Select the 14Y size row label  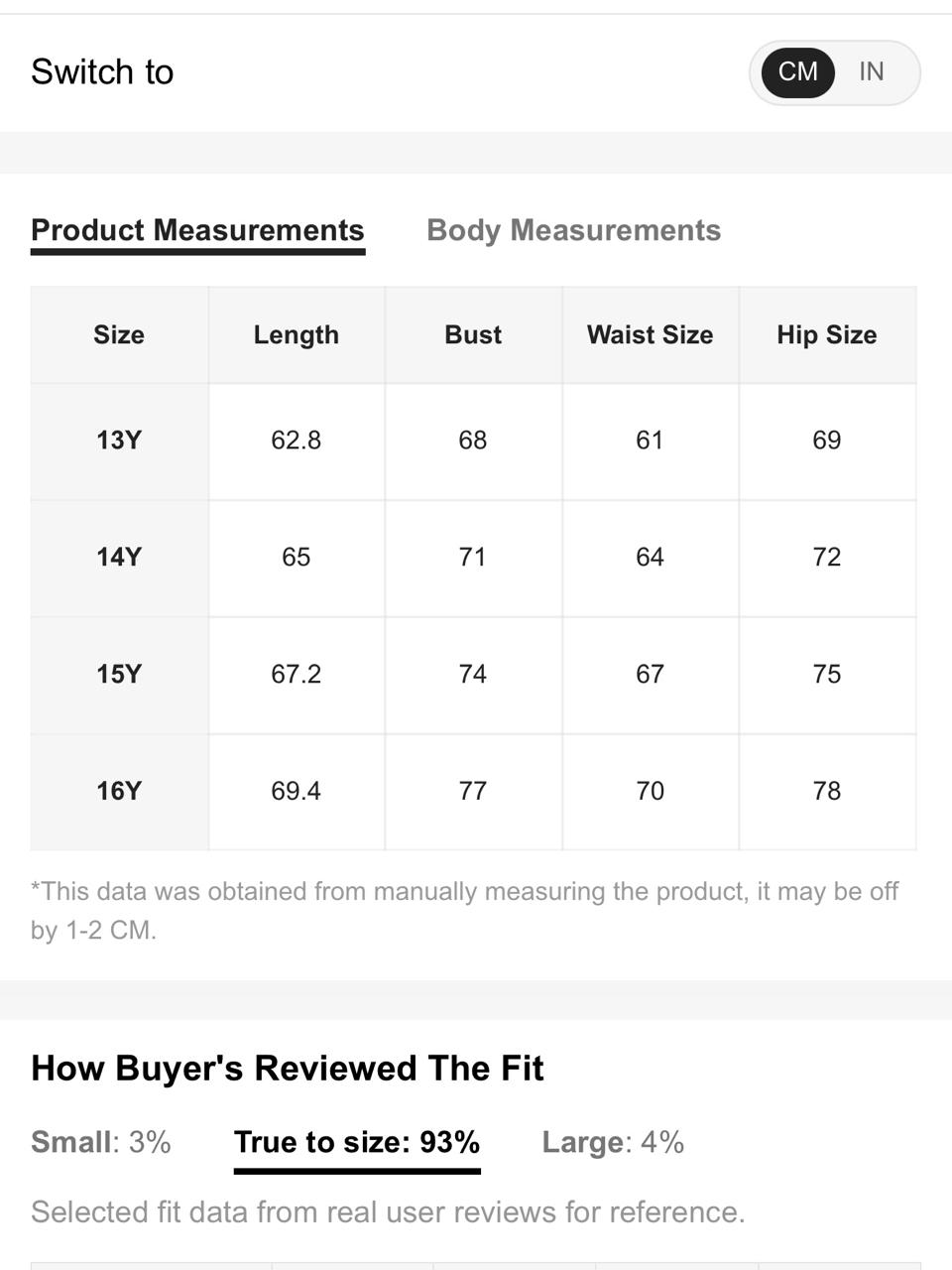tap(119, 558)
